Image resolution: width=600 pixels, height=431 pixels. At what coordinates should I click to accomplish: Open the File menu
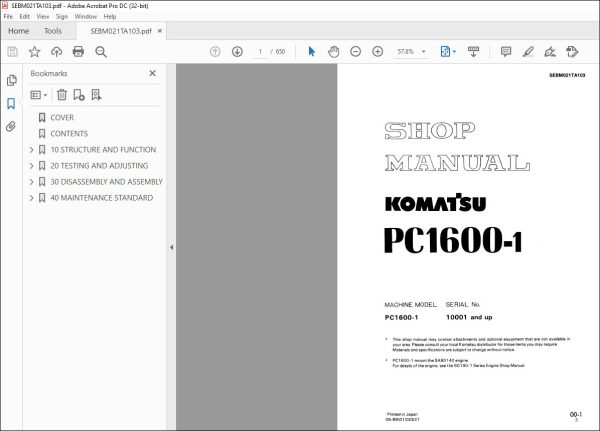(x=8, y=16)
